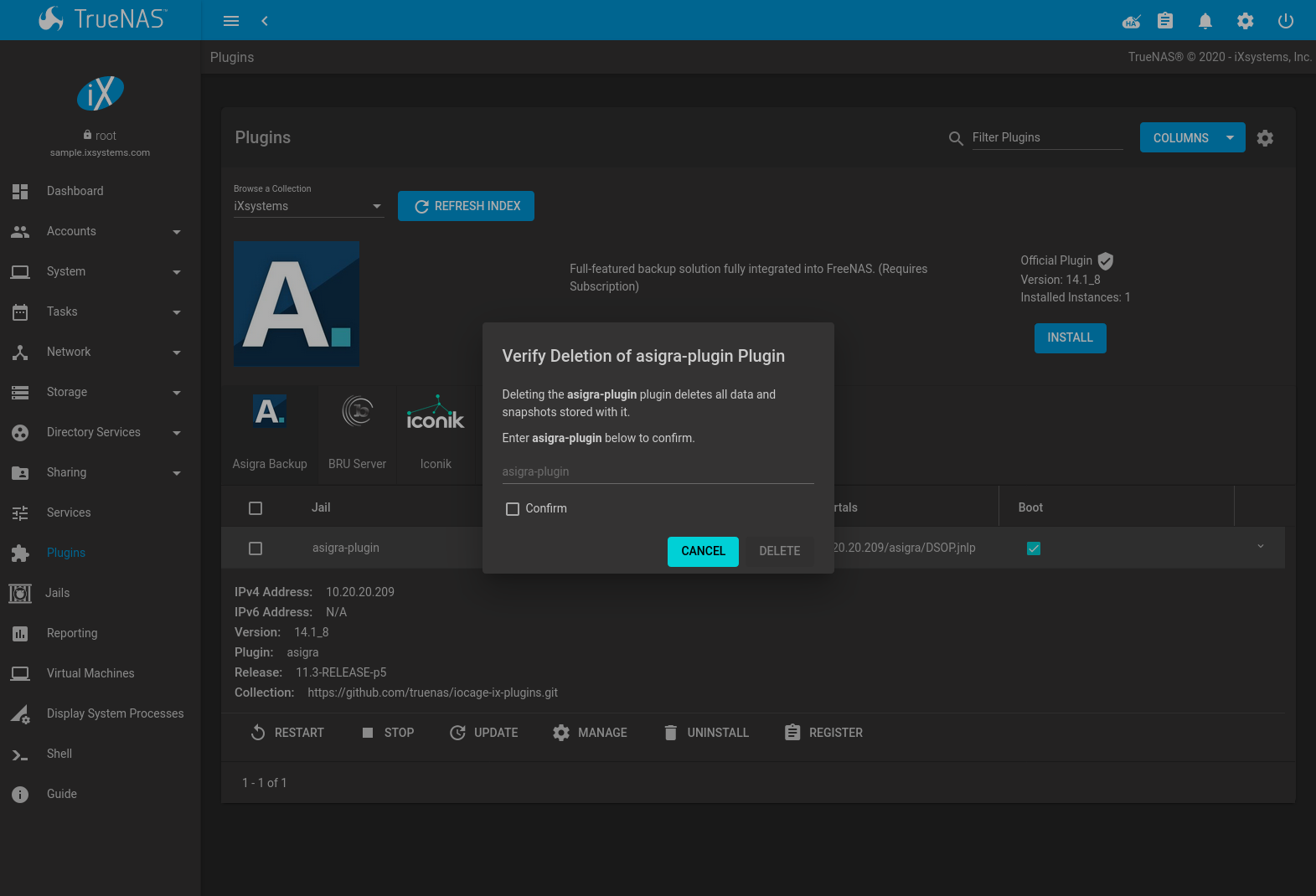This screenshot has height=896, width=1316.
Task: Check the Confirm checkbox in the dialog
Action: 513,509
